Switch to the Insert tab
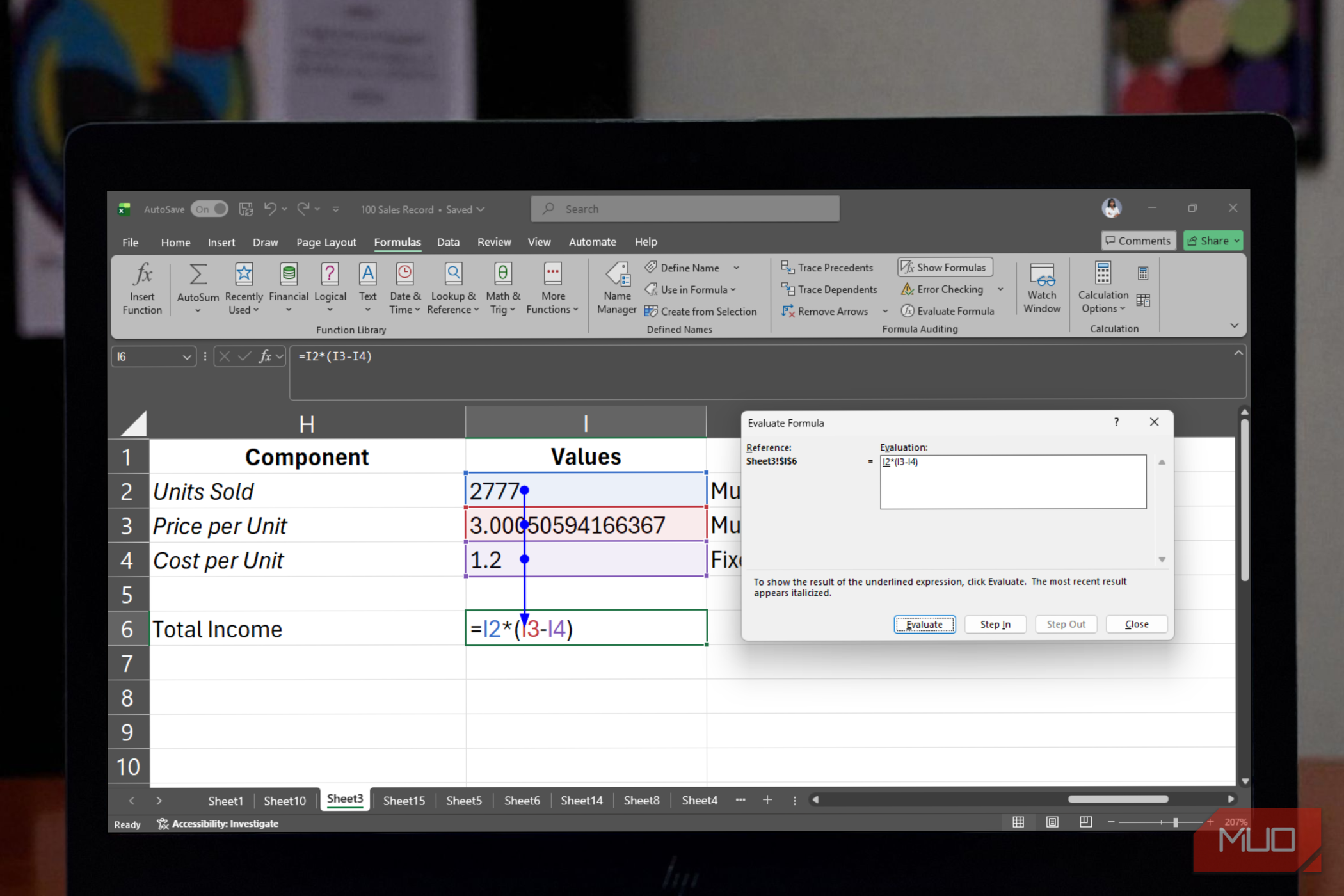 (221, 242)
